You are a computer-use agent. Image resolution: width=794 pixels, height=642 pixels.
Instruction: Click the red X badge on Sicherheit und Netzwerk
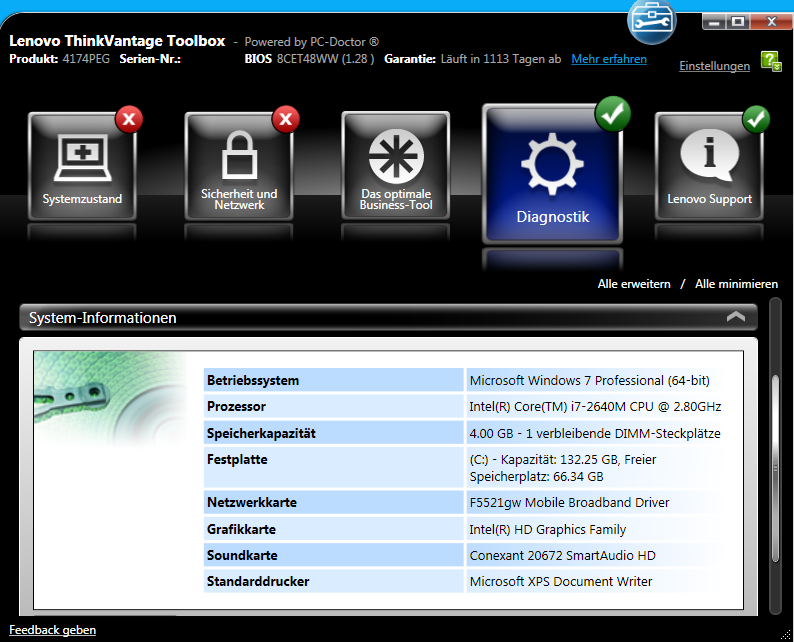click(286, 119)
